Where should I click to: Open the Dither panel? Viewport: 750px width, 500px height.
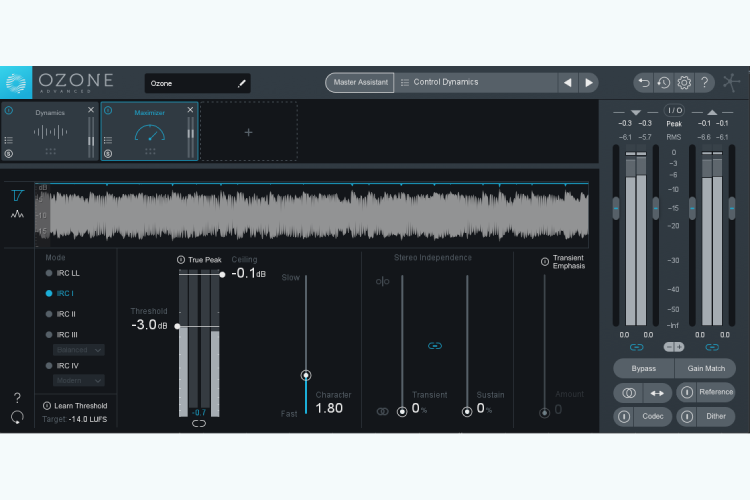coord(716,417)
